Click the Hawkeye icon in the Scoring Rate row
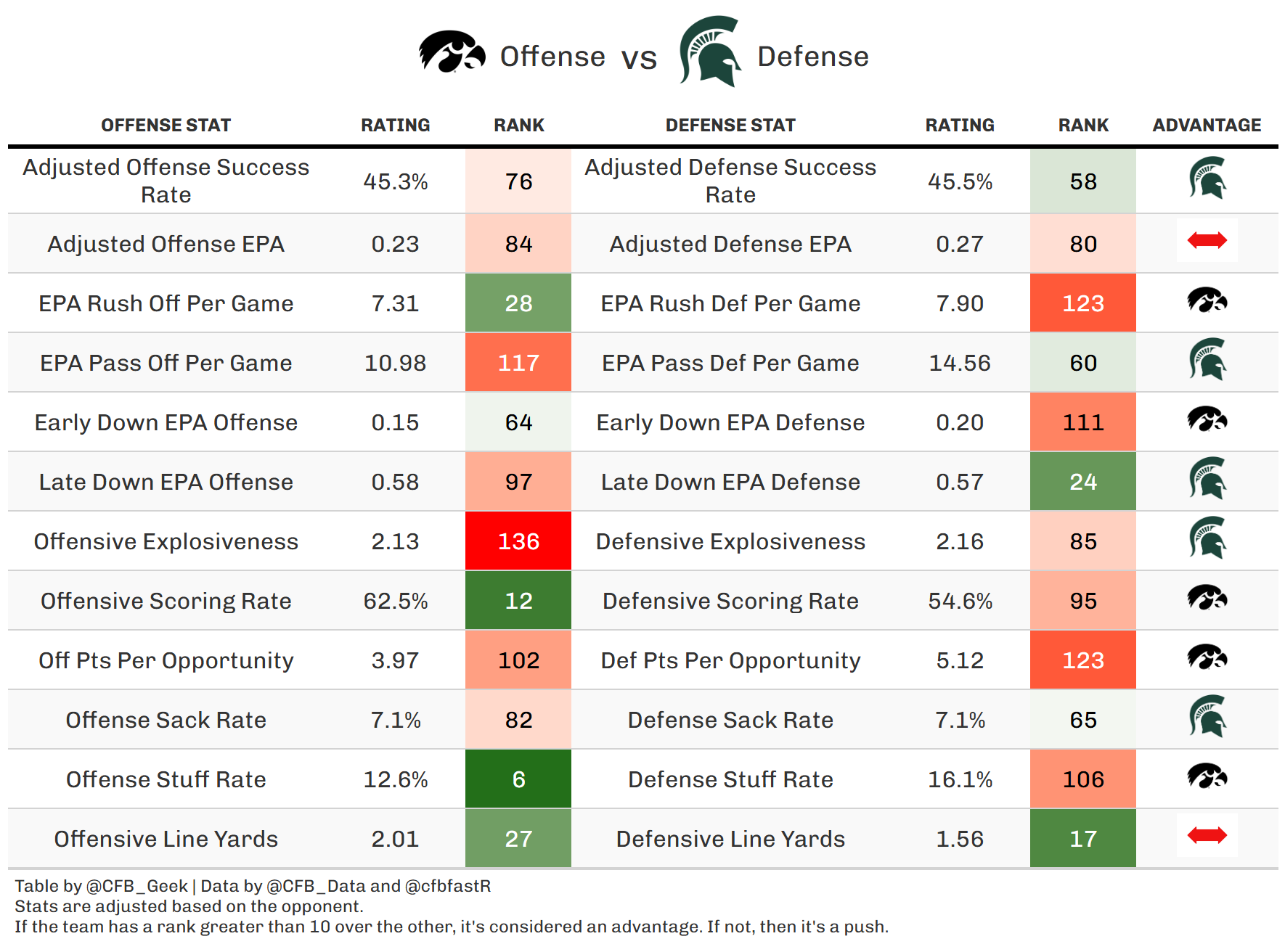Viewport: 1285px width, 952px height. [x=1207, y=598]
